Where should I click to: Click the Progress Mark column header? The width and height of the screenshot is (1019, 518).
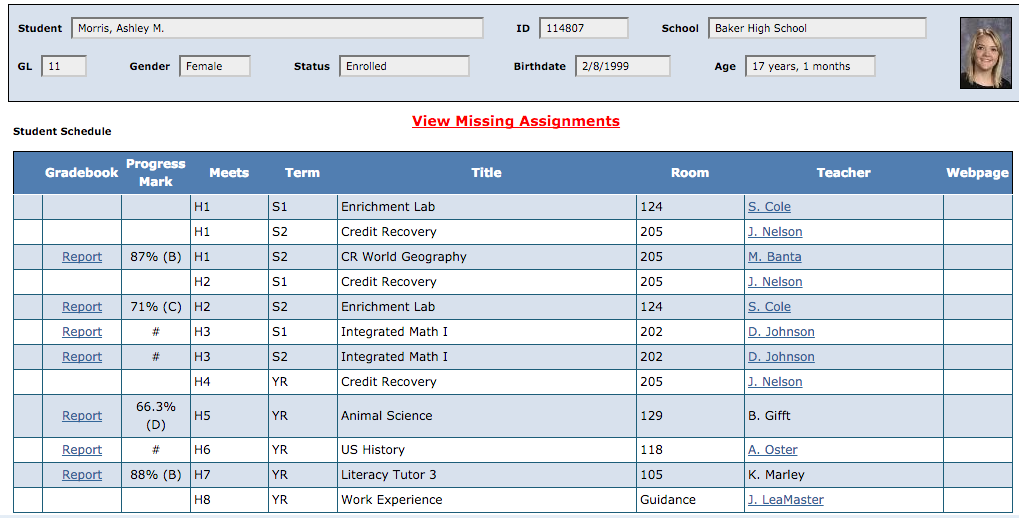(x=155, y=173)
